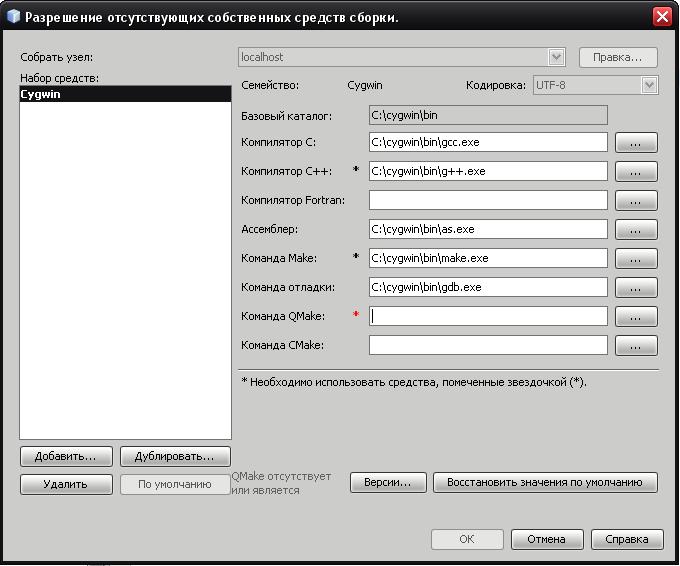Click the empty Fortran compiler field
680x566 pixels.
tap(488, 200)
